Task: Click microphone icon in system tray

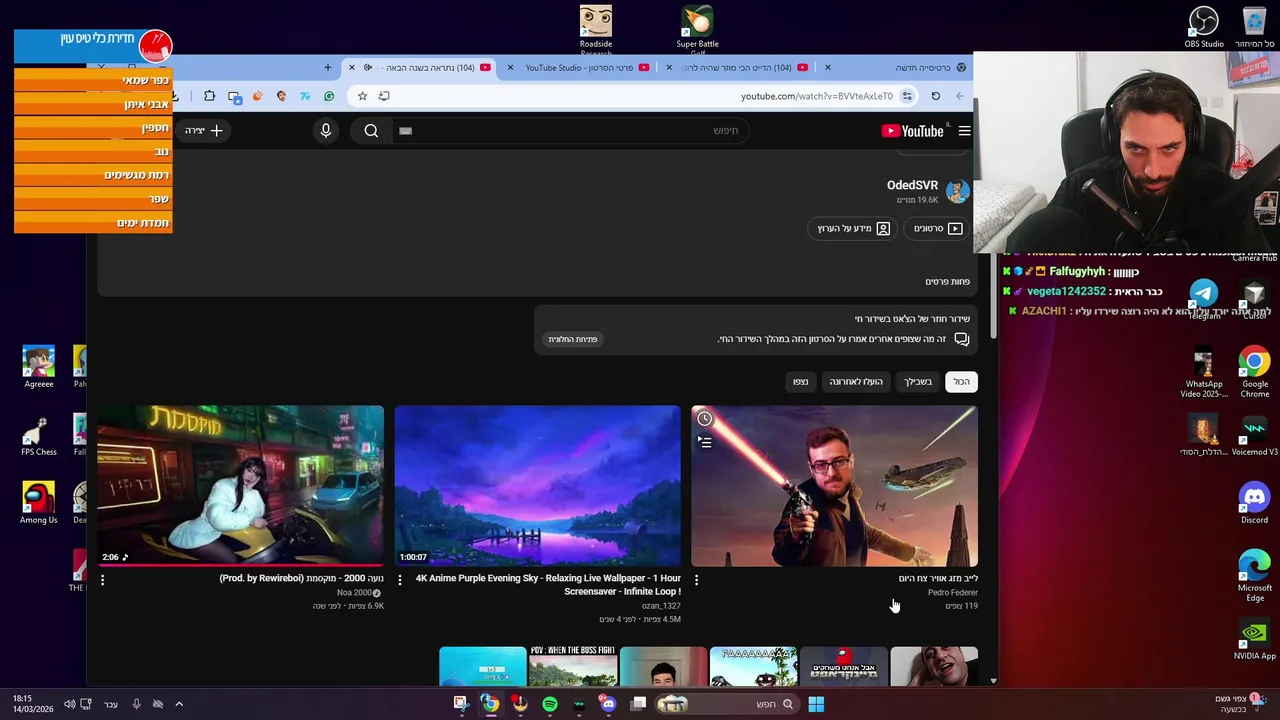Action: (136, 704)
